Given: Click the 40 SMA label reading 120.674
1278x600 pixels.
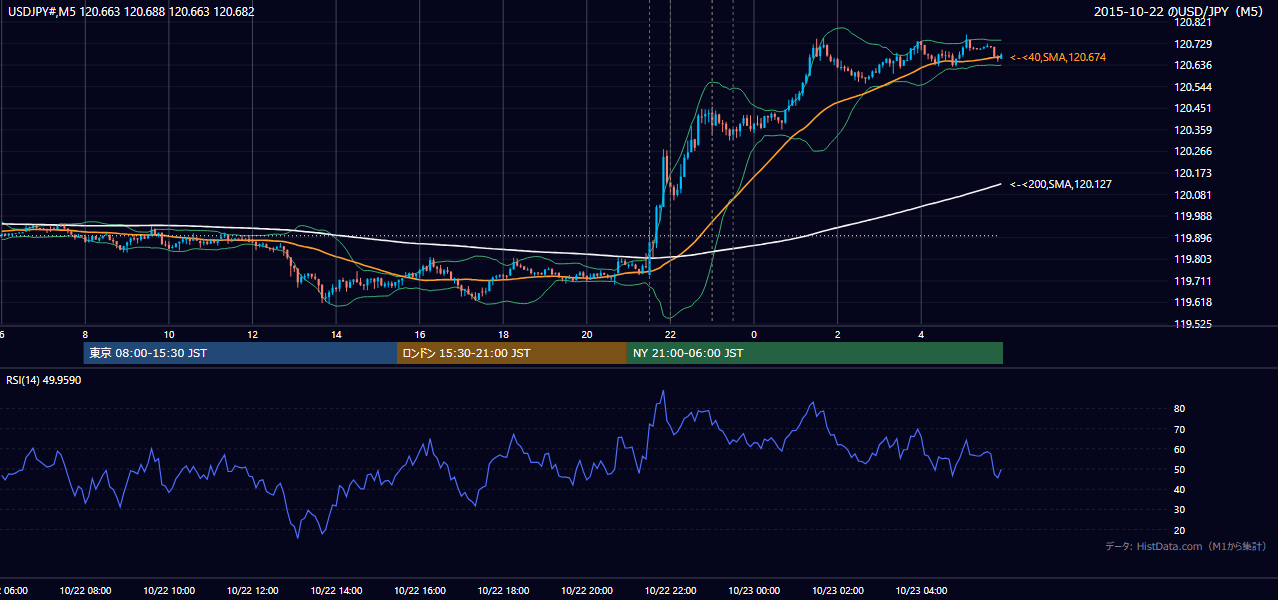Looking at the screenshot, I should 1057,58.
